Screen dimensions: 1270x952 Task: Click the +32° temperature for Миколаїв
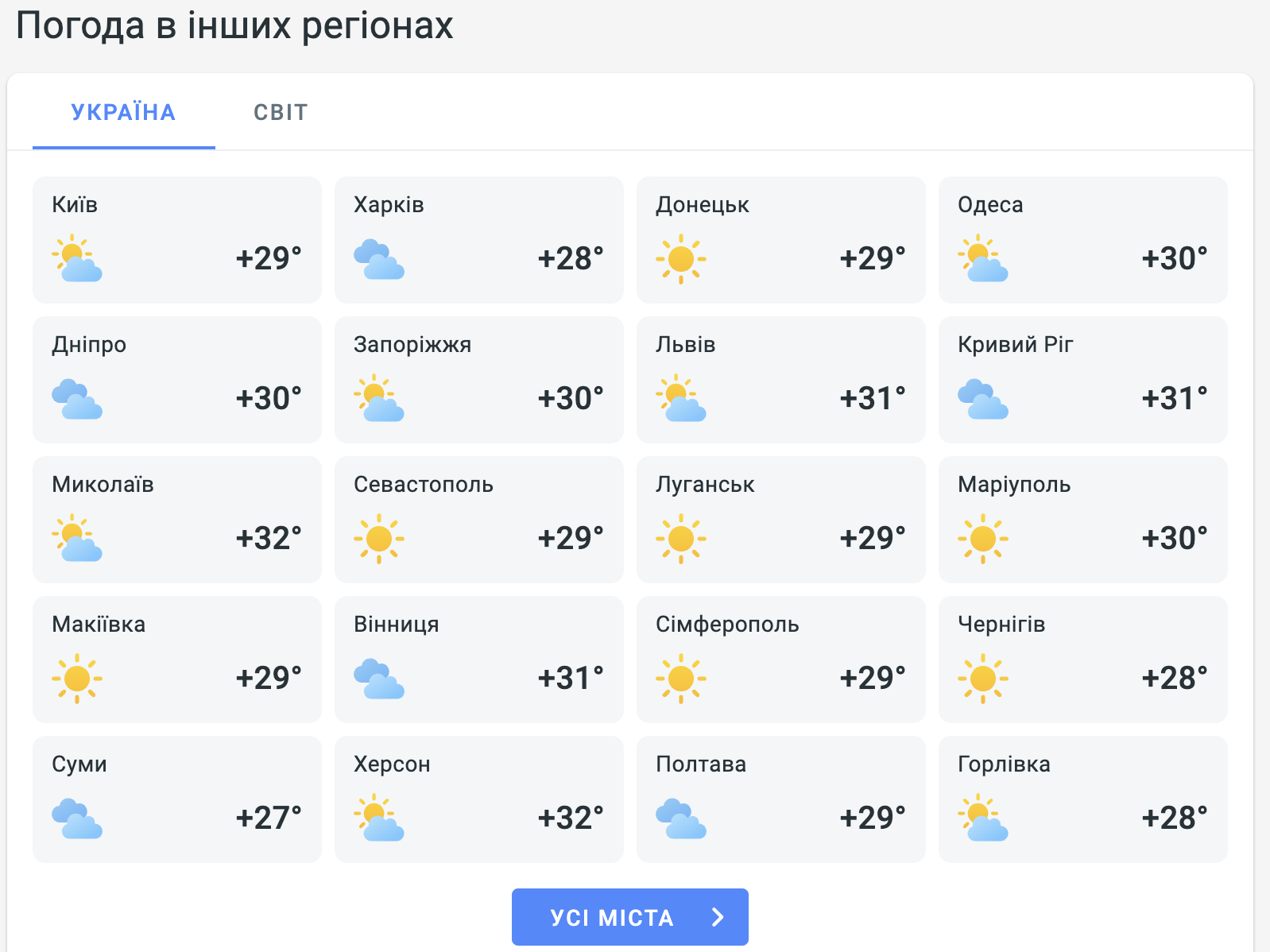point(269,538)
